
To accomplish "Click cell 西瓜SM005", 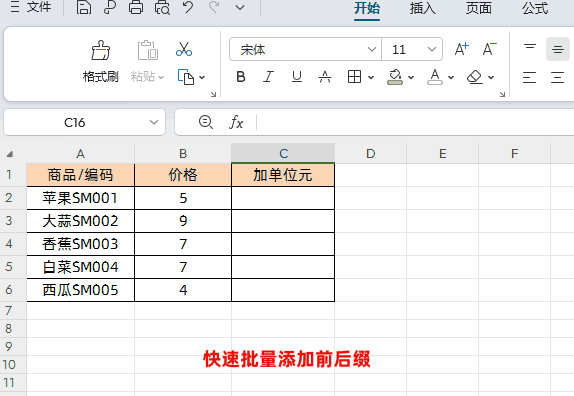I will click(x=81, y=290).
